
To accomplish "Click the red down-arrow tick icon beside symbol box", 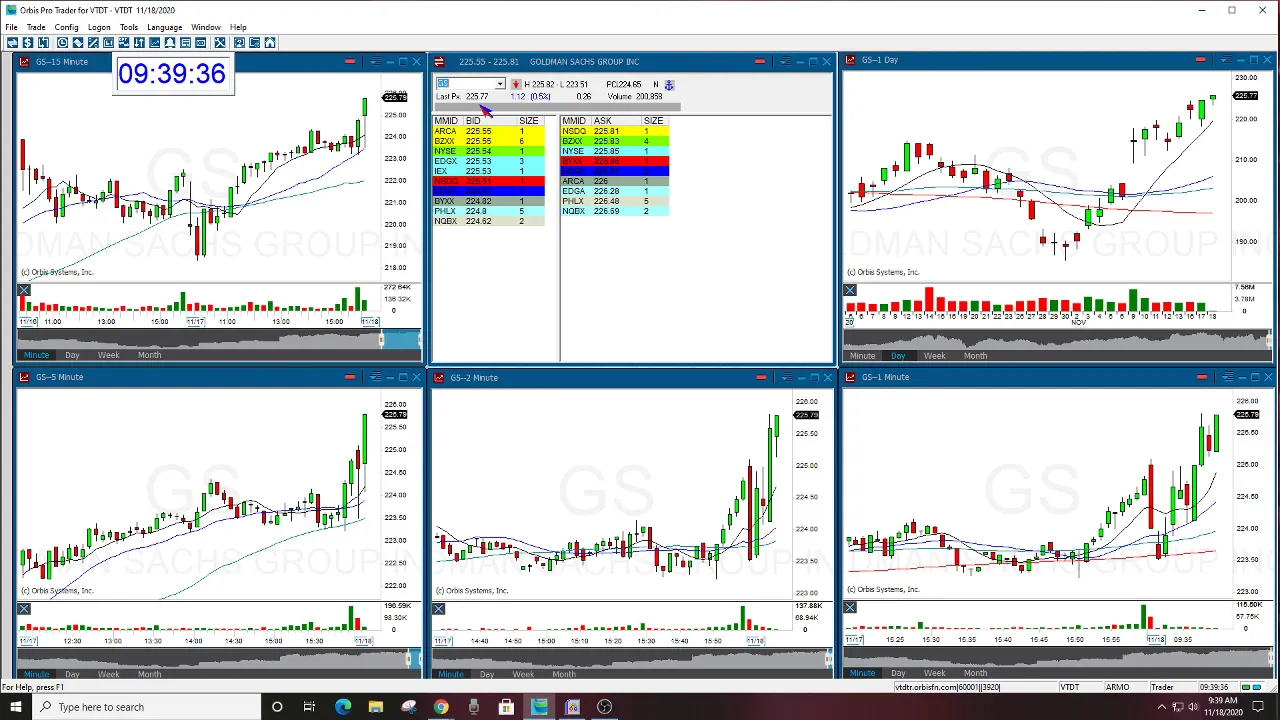I will tap(516, 85).
